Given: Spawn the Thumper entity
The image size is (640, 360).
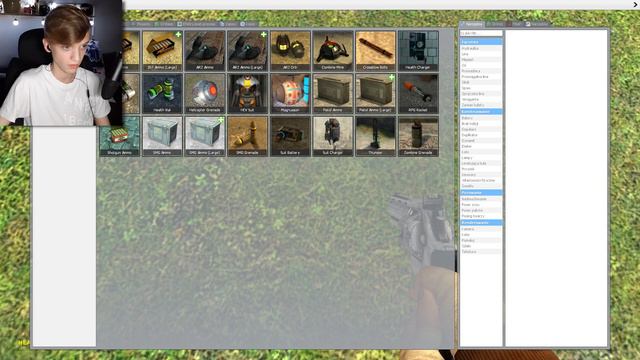Looking at the screenshot, I should (x=376, y=136).
